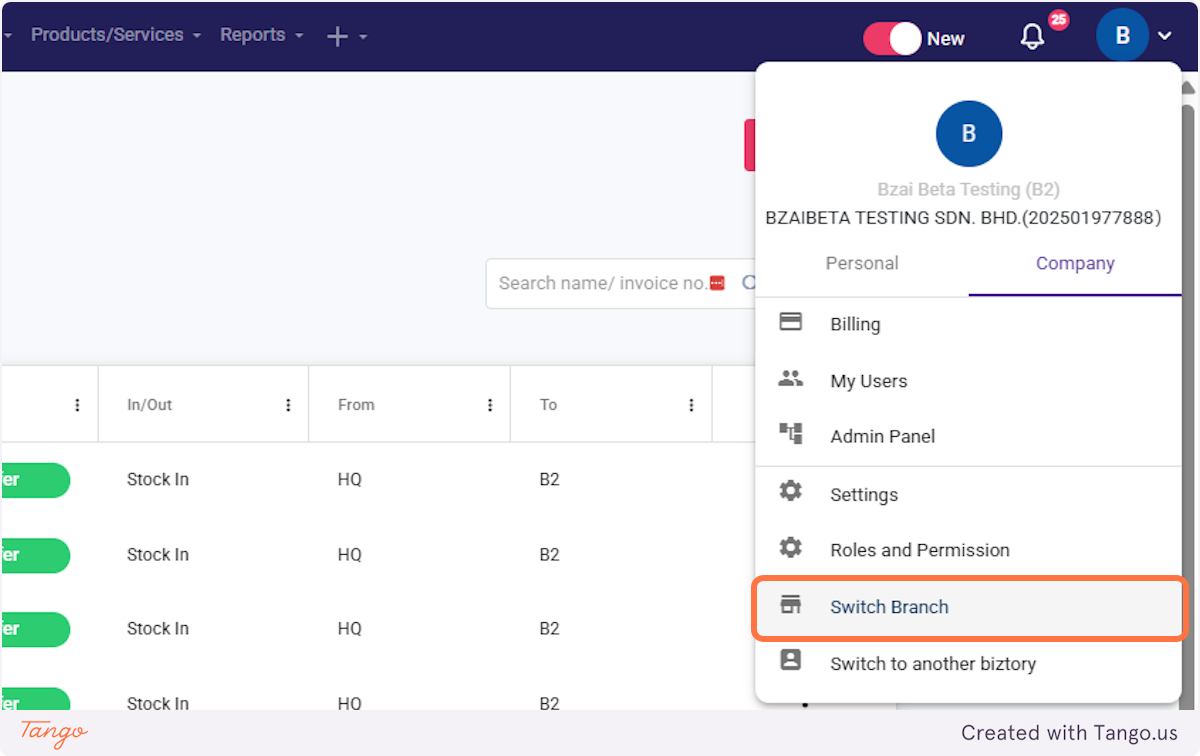Click Stock In in the second row
This screenshot has height=756, width=1200.
click(x=158, y=555)
